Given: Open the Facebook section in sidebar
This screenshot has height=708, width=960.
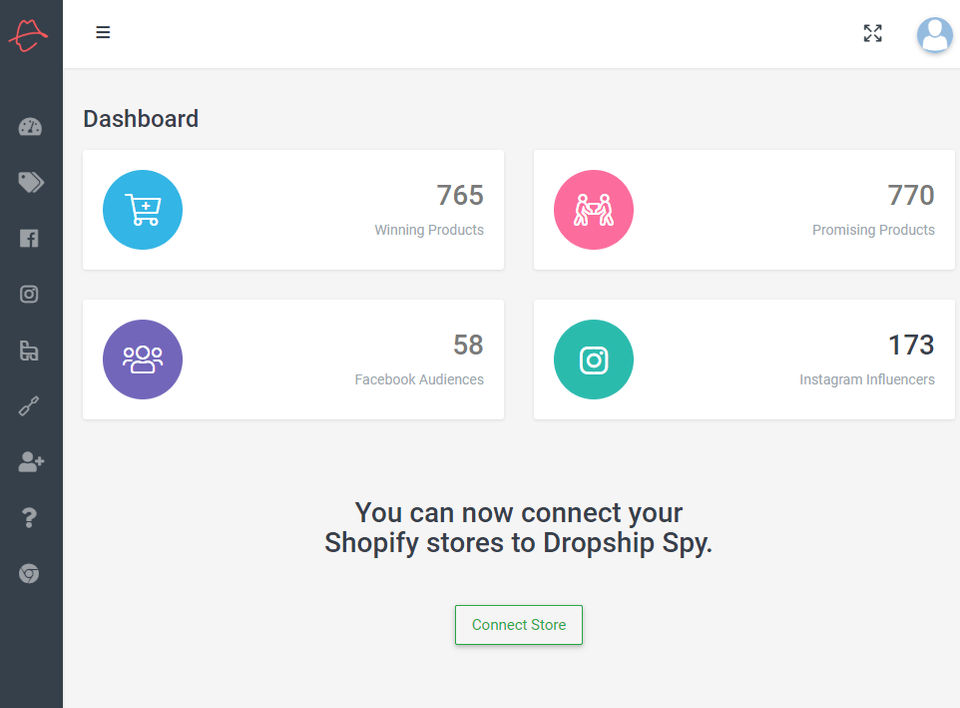Looking at the screenshot, I should pyautogui.click(x=29, y=238).
